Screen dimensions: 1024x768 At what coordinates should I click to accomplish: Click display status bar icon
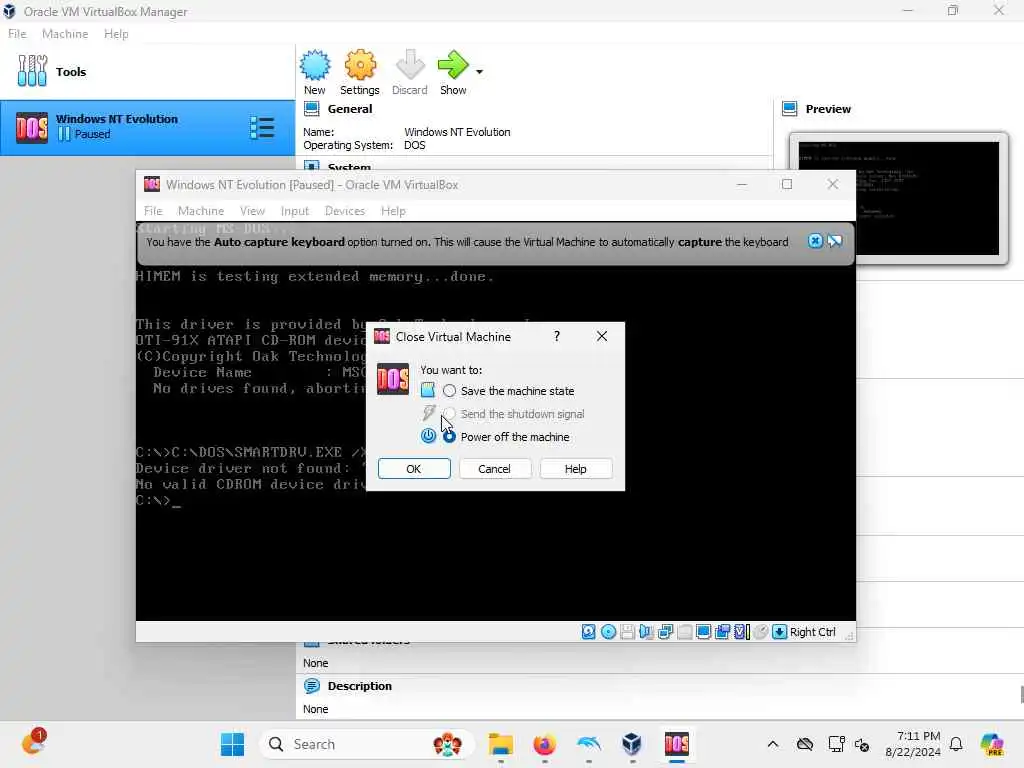703,632
